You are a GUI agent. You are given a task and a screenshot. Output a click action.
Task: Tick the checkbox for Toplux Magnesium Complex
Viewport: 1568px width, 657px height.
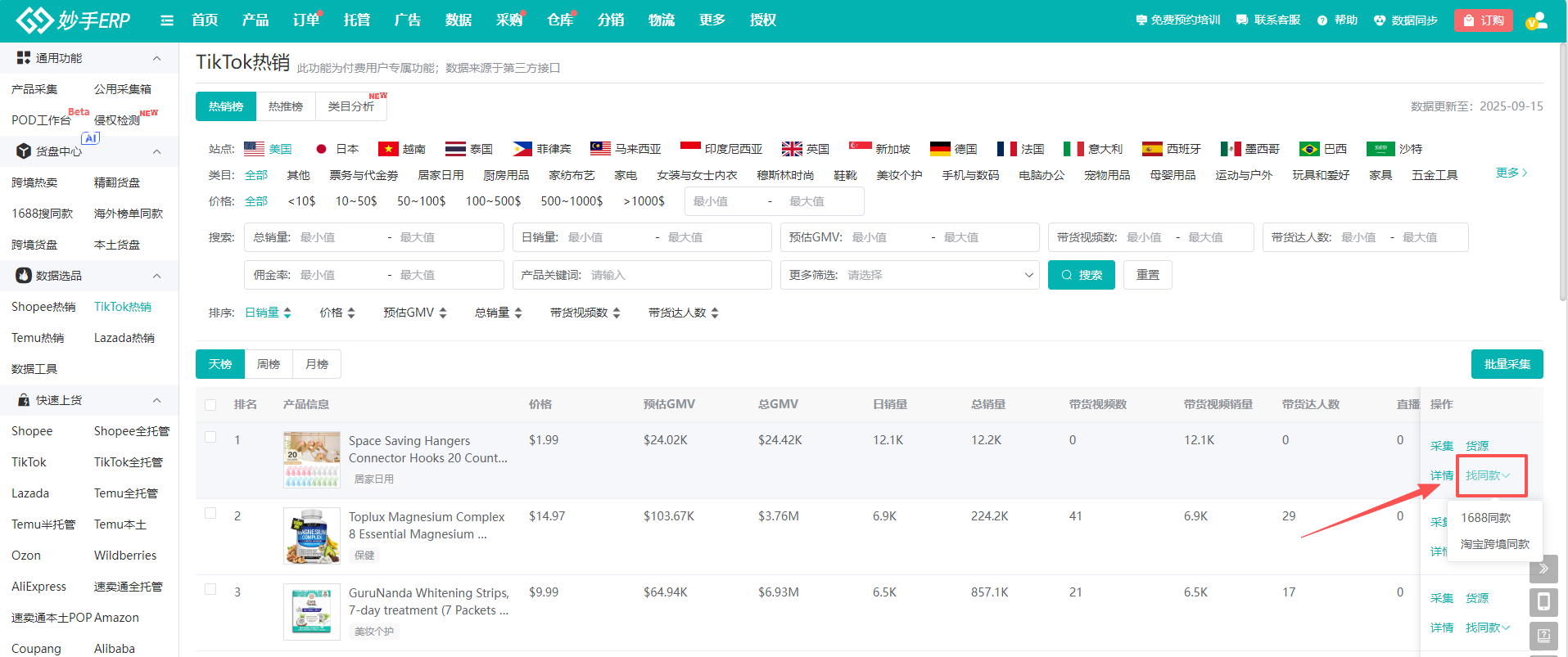pos(210,513)
